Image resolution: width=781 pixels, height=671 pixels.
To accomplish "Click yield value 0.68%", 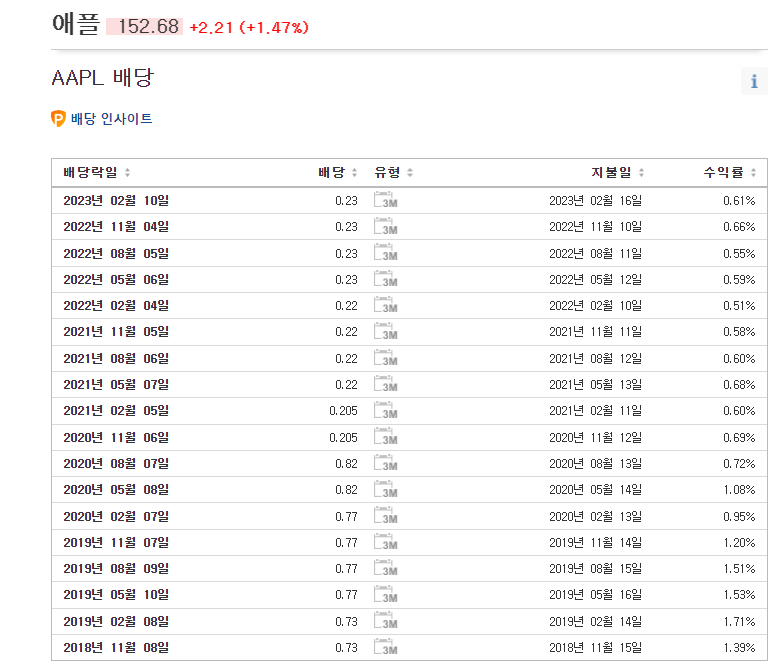I will pyautogui.click(x=739, y=385).
